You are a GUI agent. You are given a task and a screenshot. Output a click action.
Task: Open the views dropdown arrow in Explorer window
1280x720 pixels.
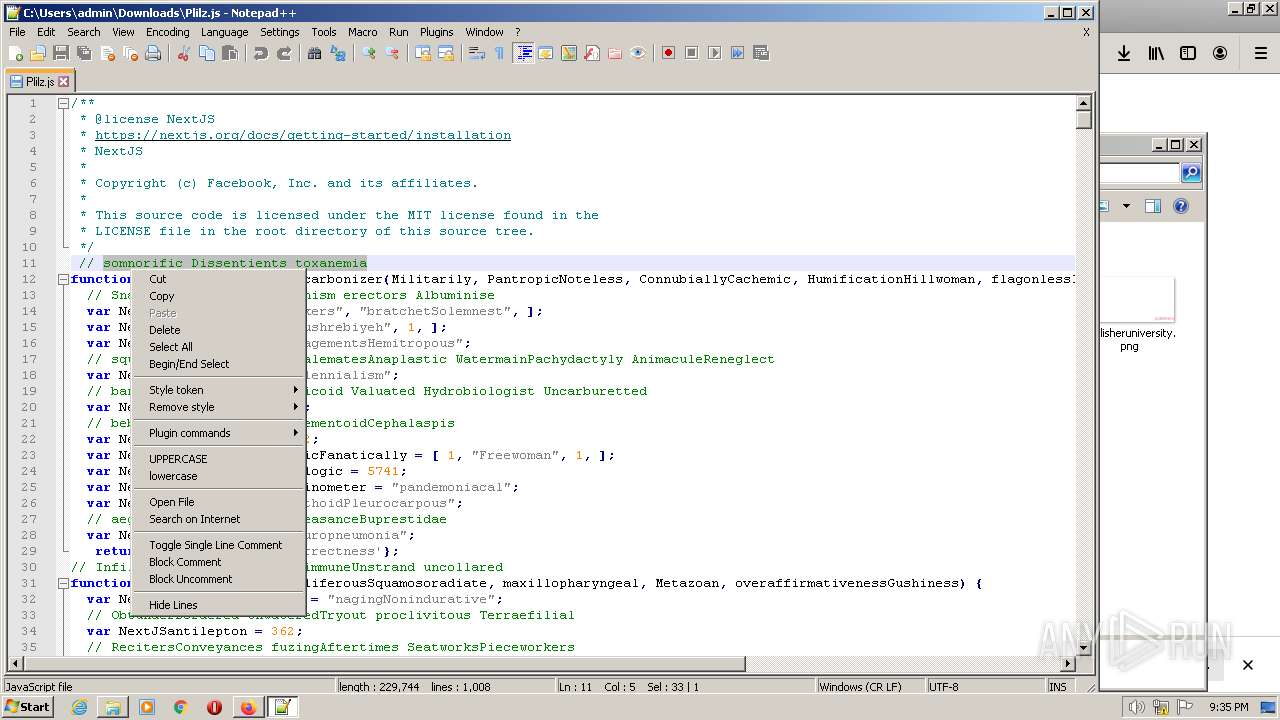(x=1126, y=206)
